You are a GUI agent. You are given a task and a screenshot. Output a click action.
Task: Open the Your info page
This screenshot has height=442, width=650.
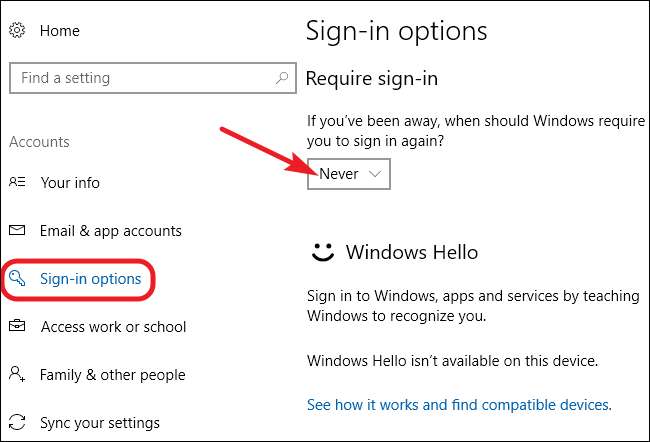(70, 183)
